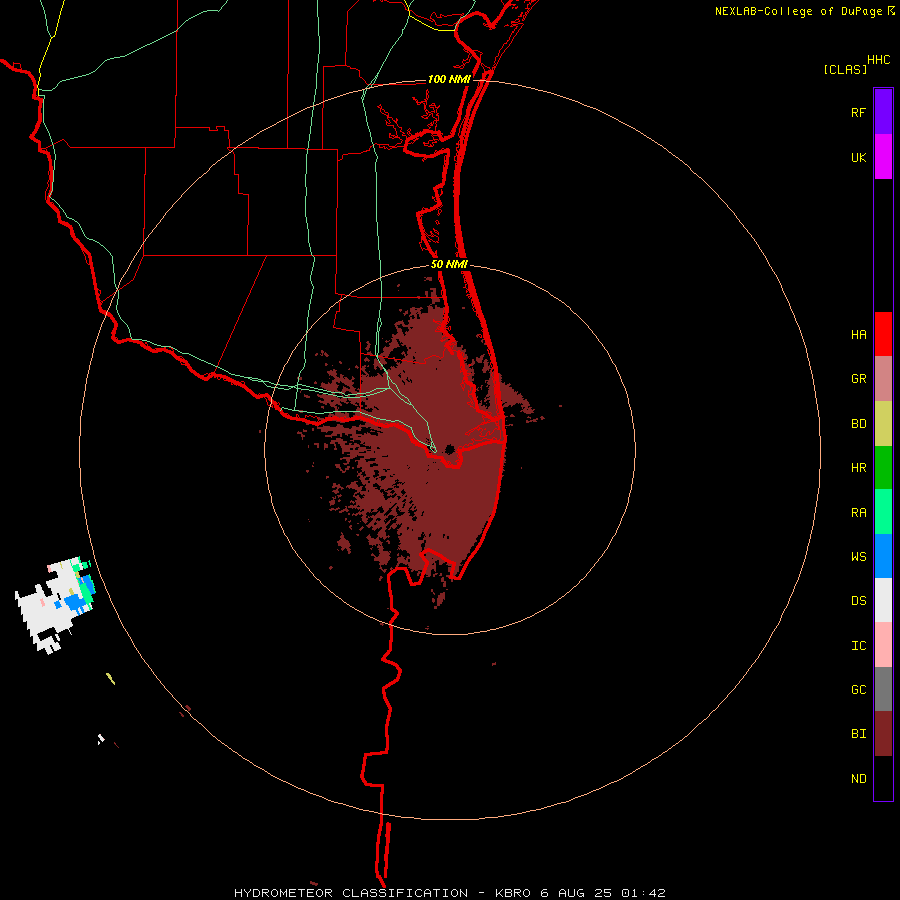Click the GC gray legend color swatch
The width and height of the screenshot is (900, 900).
click(883, 689)
